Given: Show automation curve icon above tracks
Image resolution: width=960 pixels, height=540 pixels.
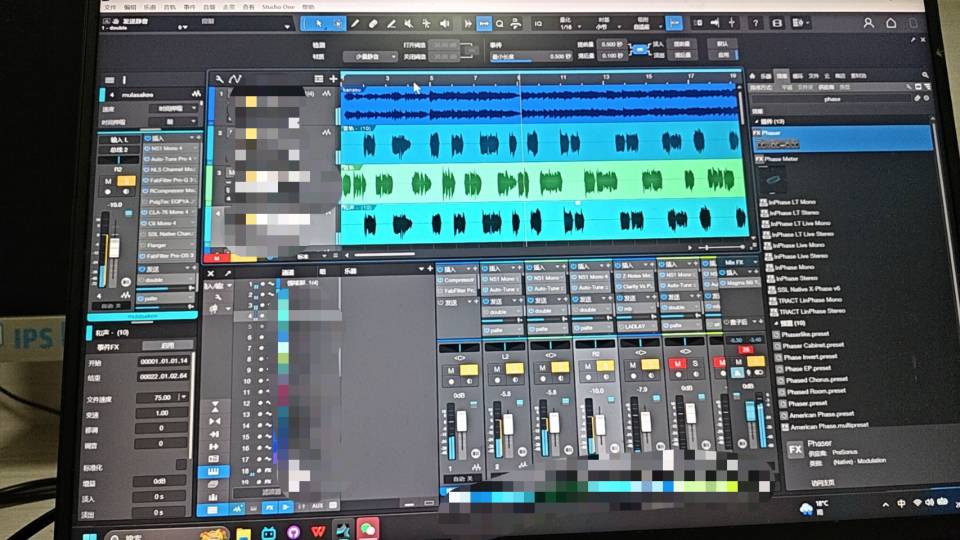Looking at the screenshot, I should (x=235, y=79).
